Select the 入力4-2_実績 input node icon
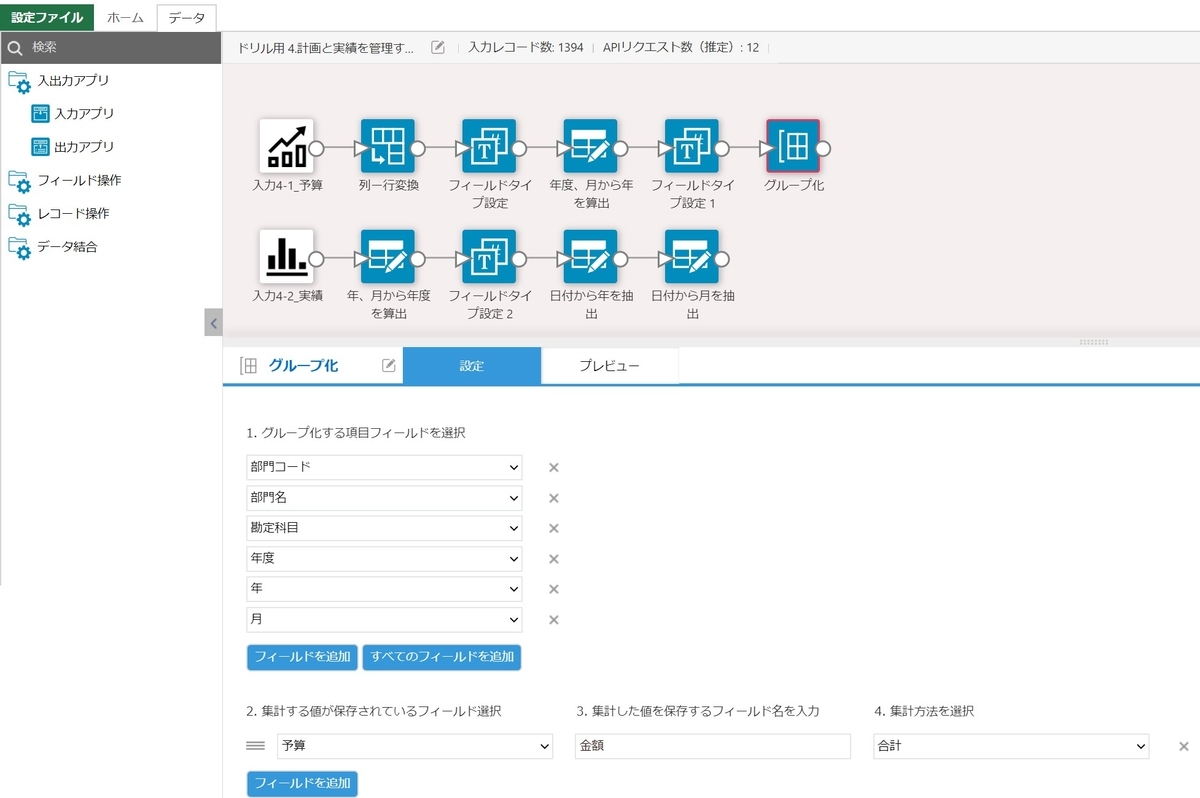The height and width of the screenshot is (798, 1200). [286, 257]
